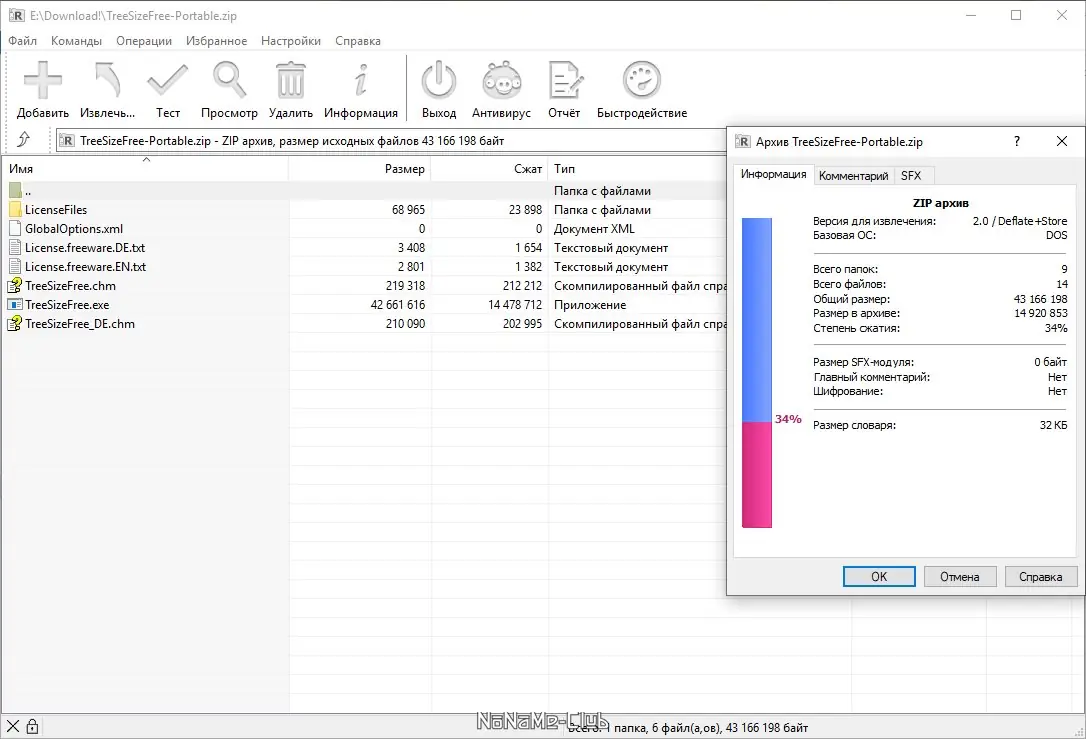Click the Справка button in the dialog
1086x739 pixels.
tap(1041, 576)
